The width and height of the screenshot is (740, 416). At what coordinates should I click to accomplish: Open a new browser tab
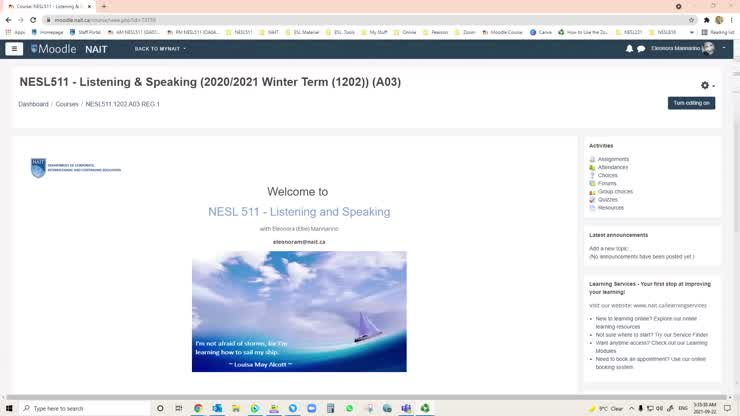104,6
